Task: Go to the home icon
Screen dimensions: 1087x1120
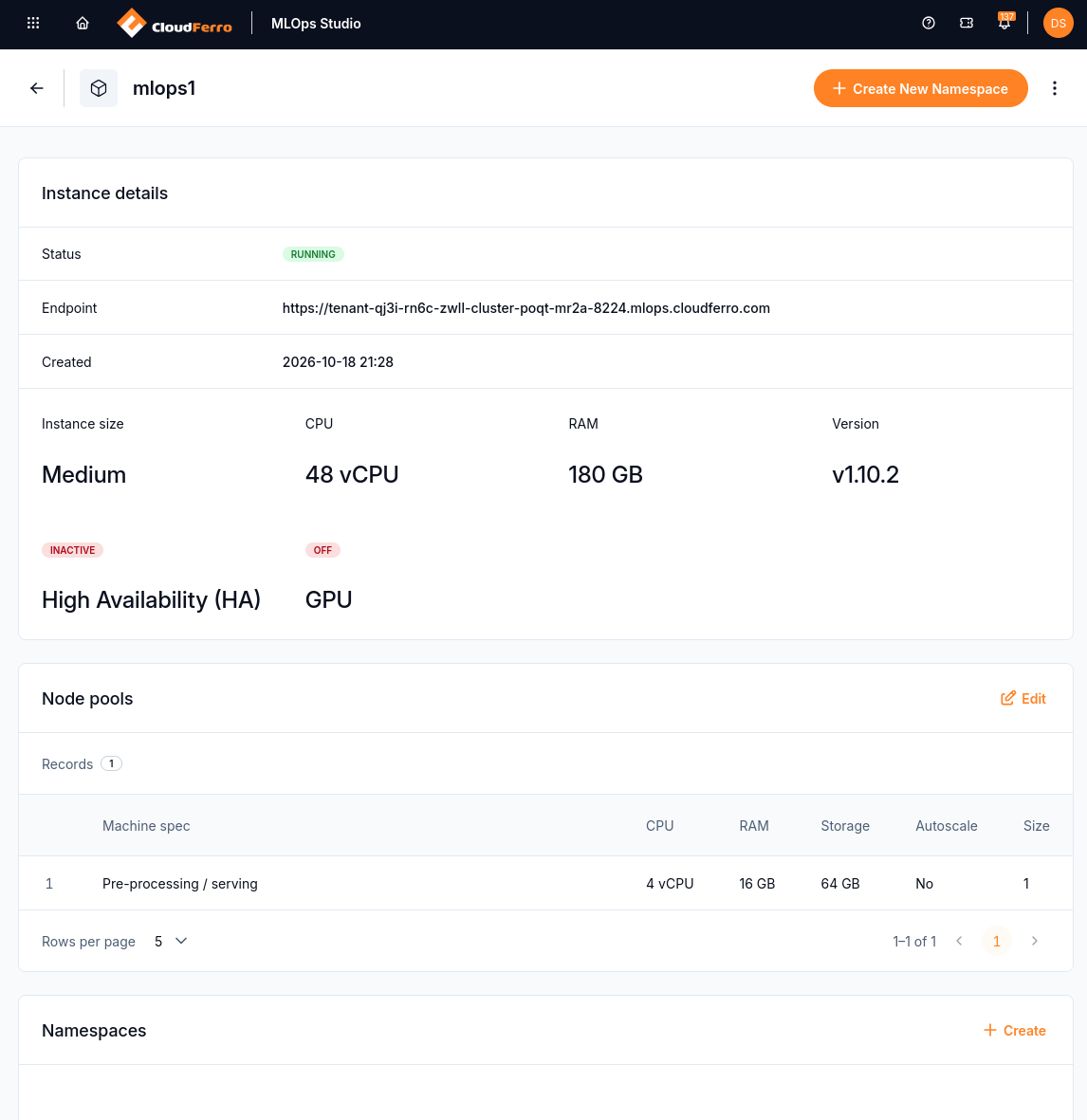Action: pyautogui.click(x=83, y=23)
